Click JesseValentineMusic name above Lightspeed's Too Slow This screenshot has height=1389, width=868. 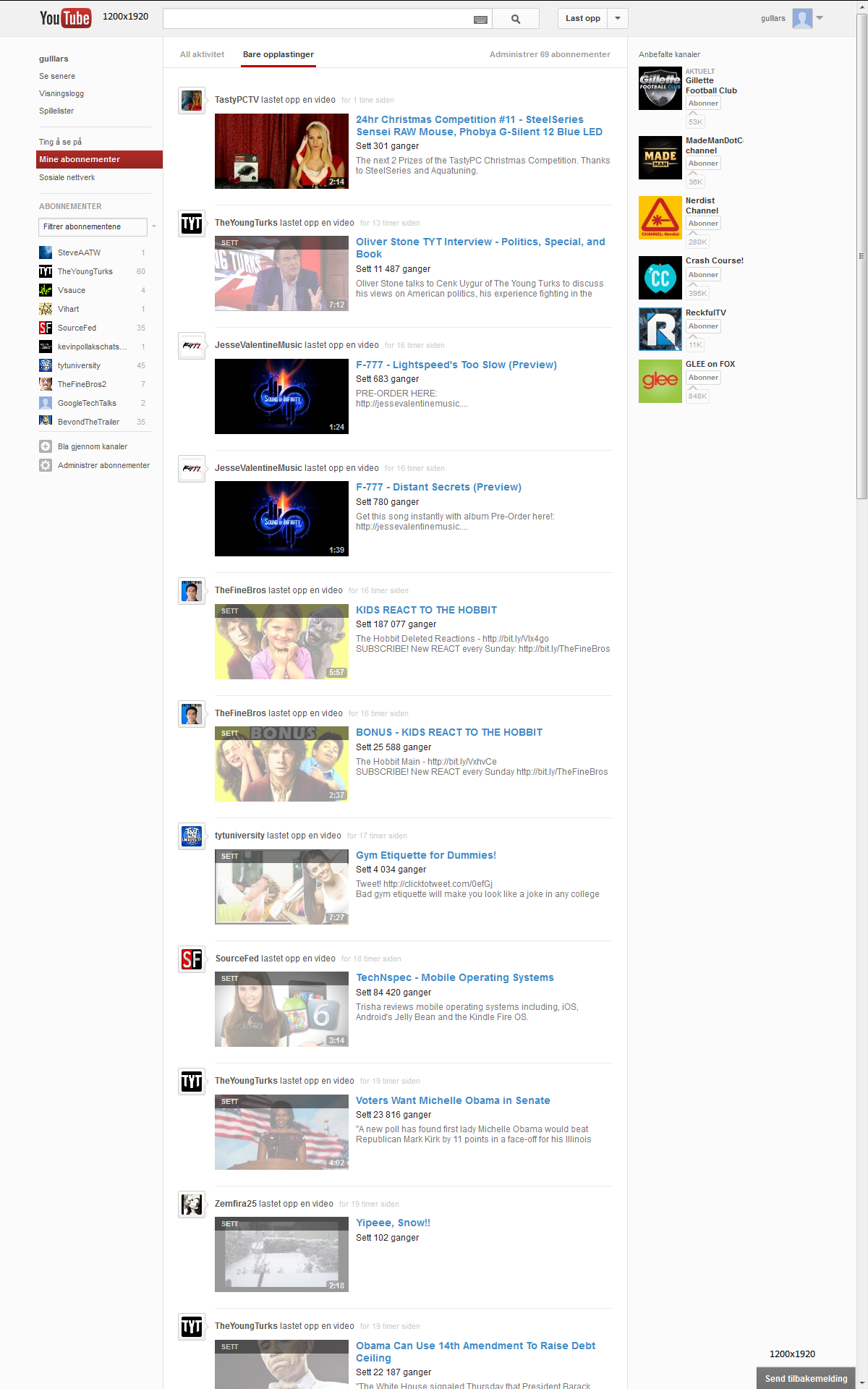pyautogui.click(x=258, y=345)
